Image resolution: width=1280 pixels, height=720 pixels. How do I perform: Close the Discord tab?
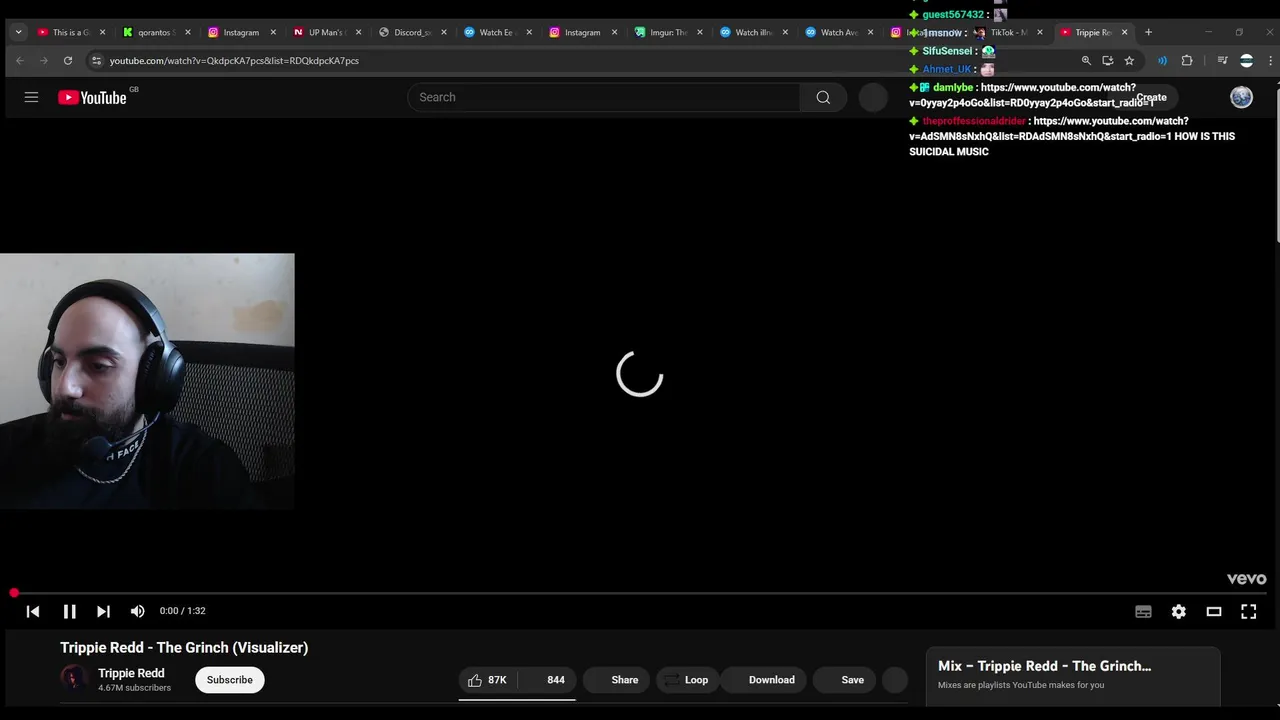click(x=444, y=32)
